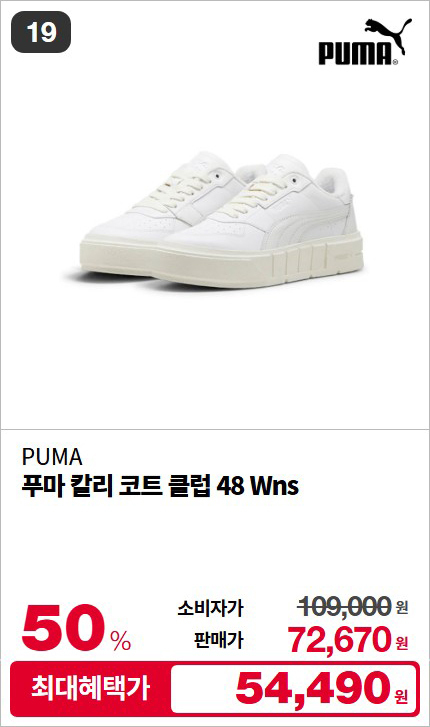Click the red 72,670원 sale price
Image resolution: width=430 pixels, height=727 pixels.
coord(348,639)
